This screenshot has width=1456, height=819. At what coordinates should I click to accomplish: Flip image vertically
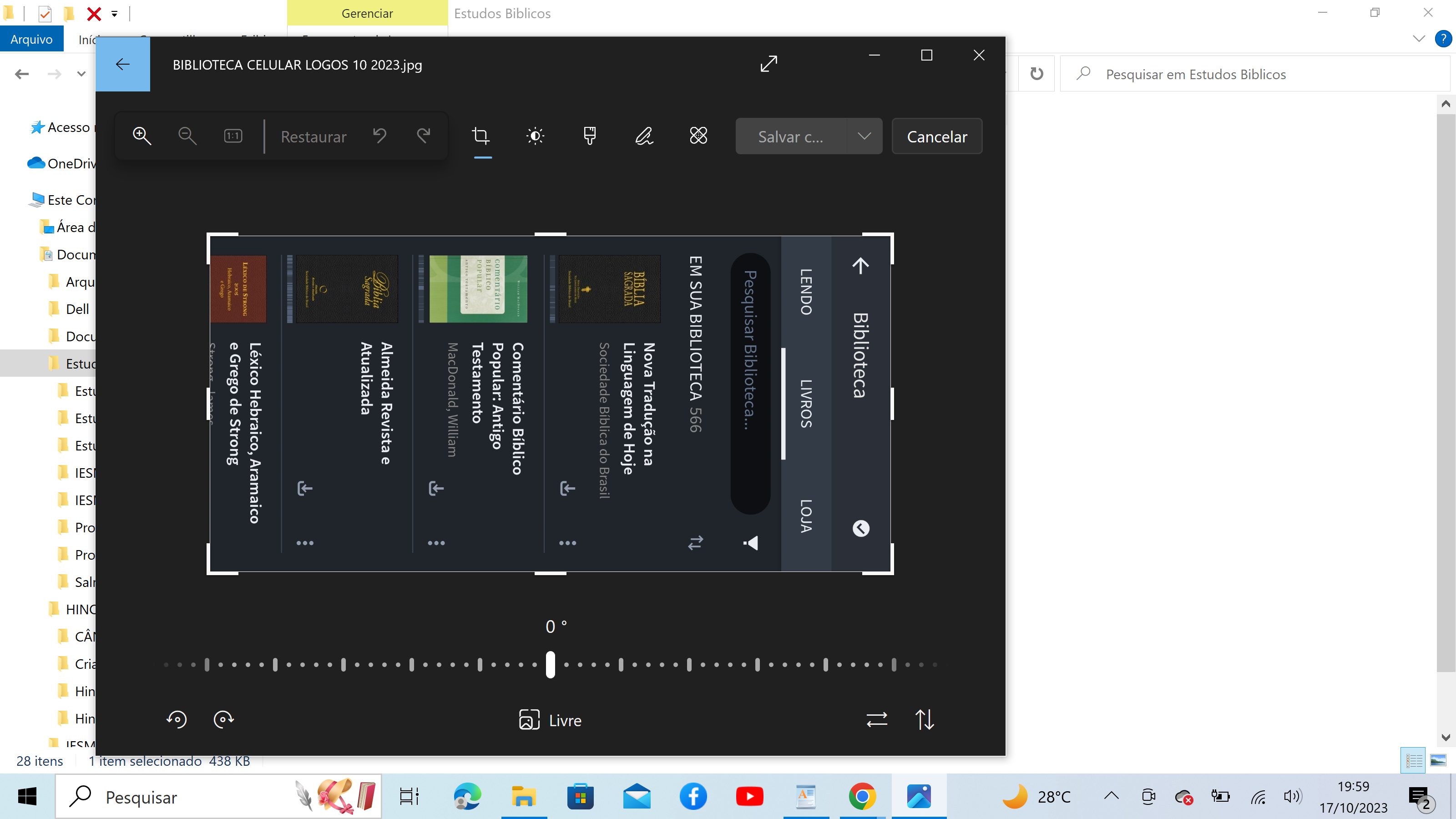click(925, 719)
